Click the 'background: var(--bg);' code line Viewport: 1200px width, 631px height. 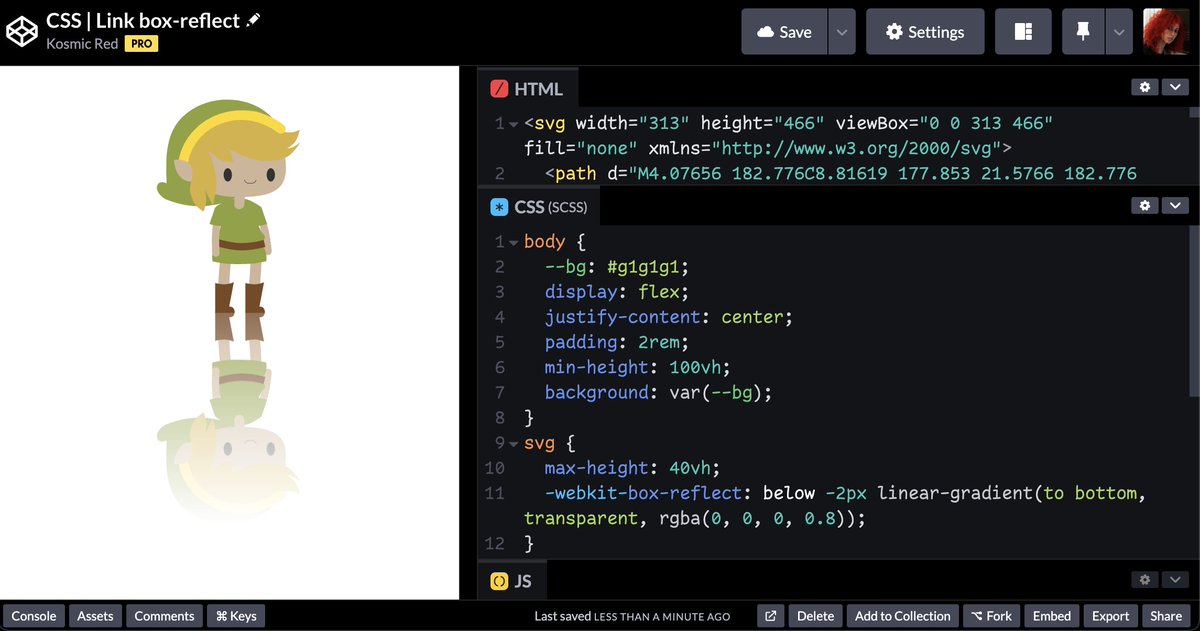point(659,392)
